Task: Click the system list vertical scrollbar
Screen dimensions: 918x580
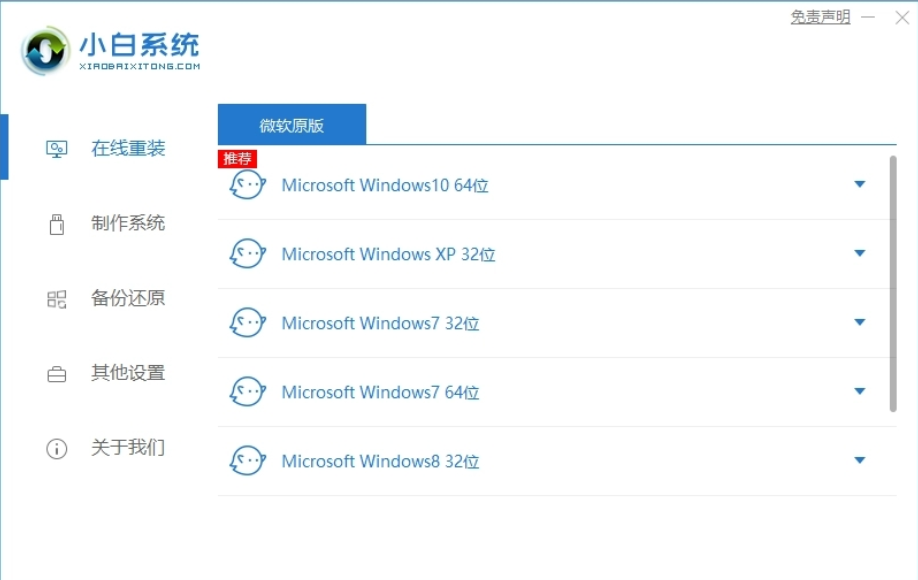Action: (893, 284)
